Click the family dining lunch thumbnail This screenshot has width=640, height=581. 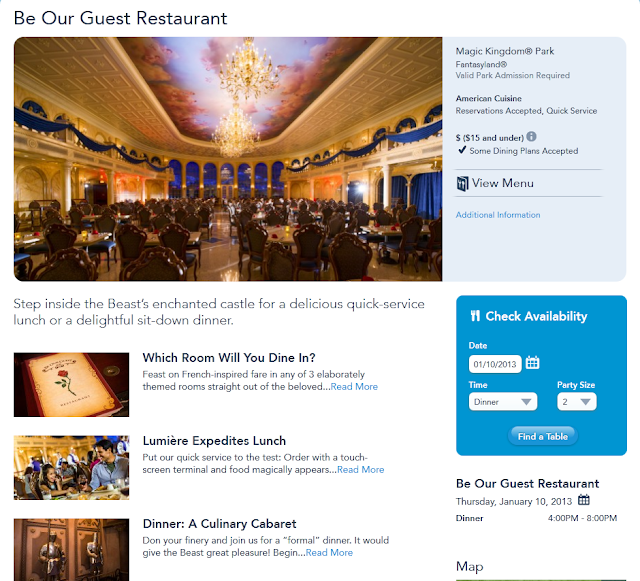(71, 467)
